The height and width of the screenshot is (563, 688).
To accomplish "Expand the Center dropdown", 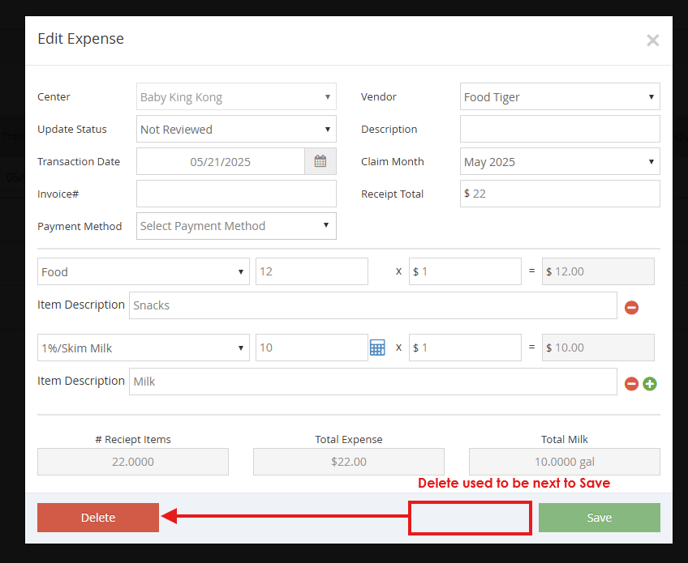I will click(x=236, y=97).
